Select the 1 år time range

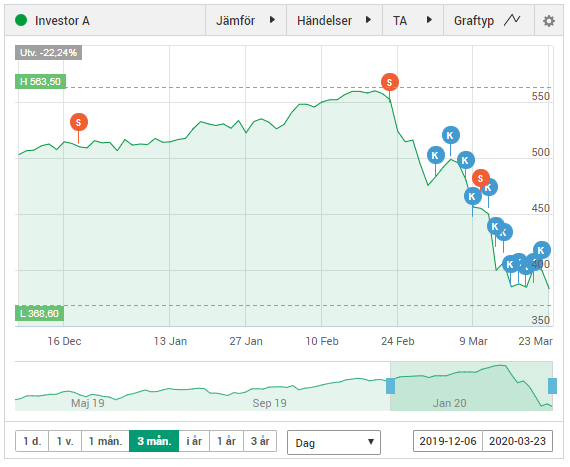coord(227,441)
